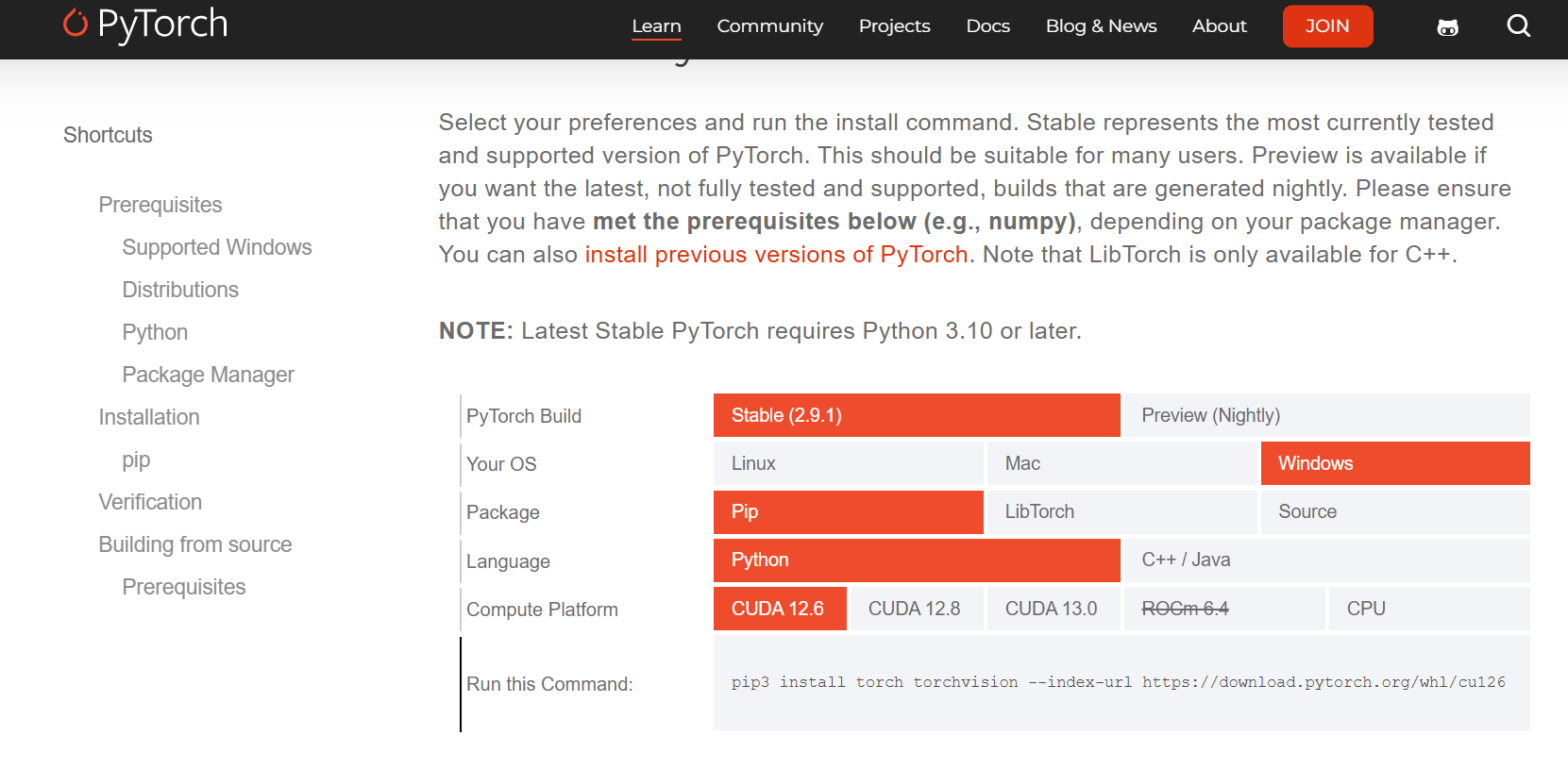Jump to Python shortcut in sidebar

tap(155, 332)
